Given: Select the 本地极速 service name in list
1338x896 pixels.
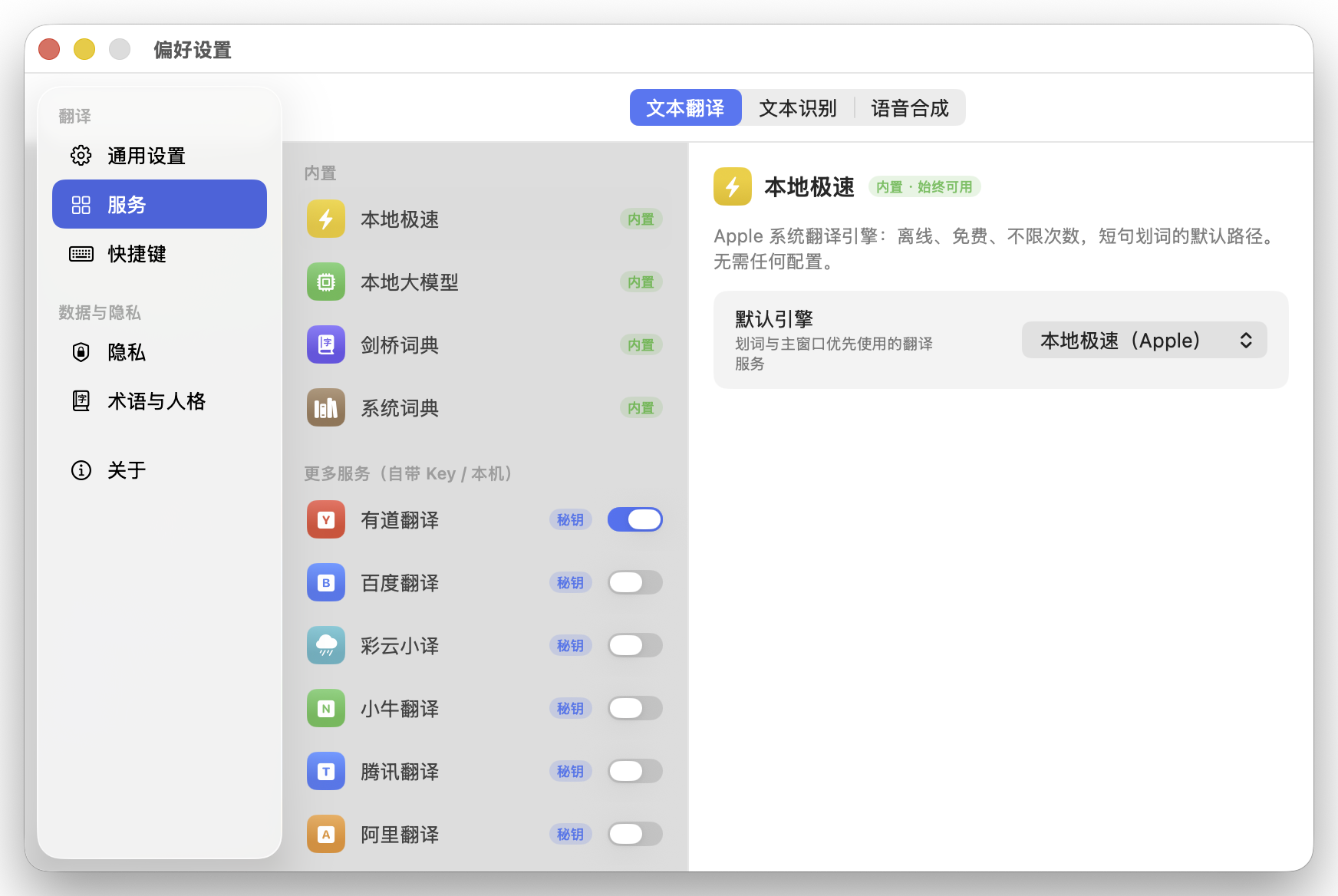Looking at the screenshot, I should 400,219.
